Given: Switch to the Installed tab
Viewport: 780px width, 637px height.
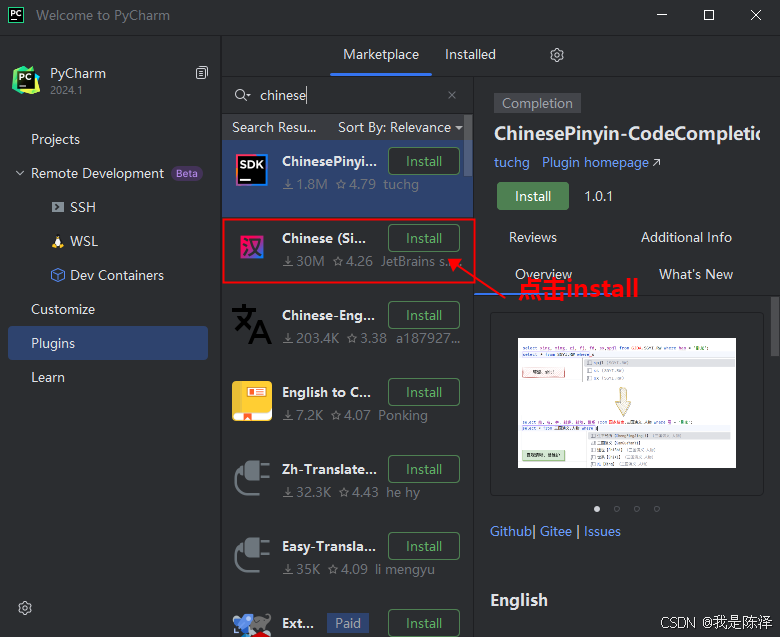Looking at the screenshot, I should pos(470,55).
